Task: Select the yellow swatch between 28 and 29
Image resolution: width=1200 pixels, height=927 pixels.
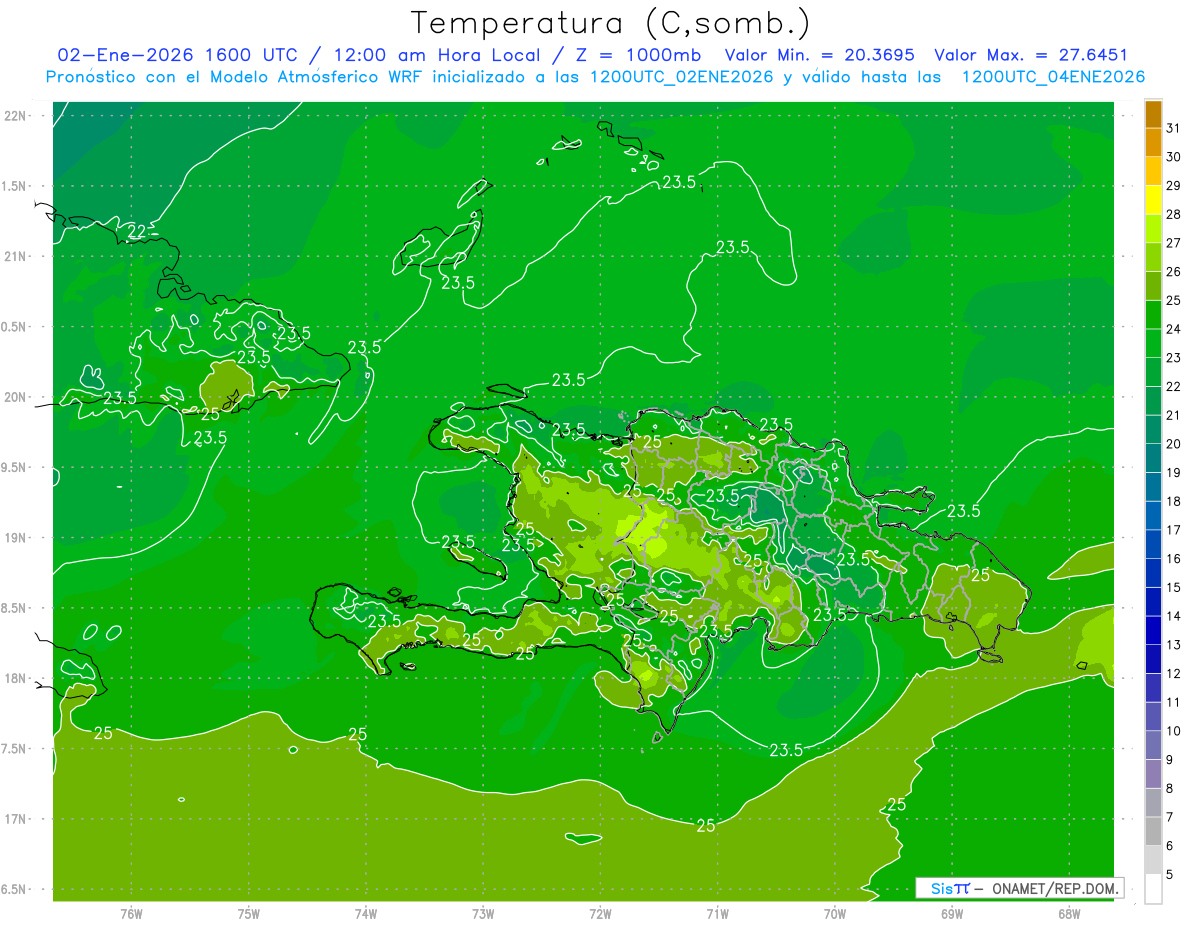Action: 1153,200
